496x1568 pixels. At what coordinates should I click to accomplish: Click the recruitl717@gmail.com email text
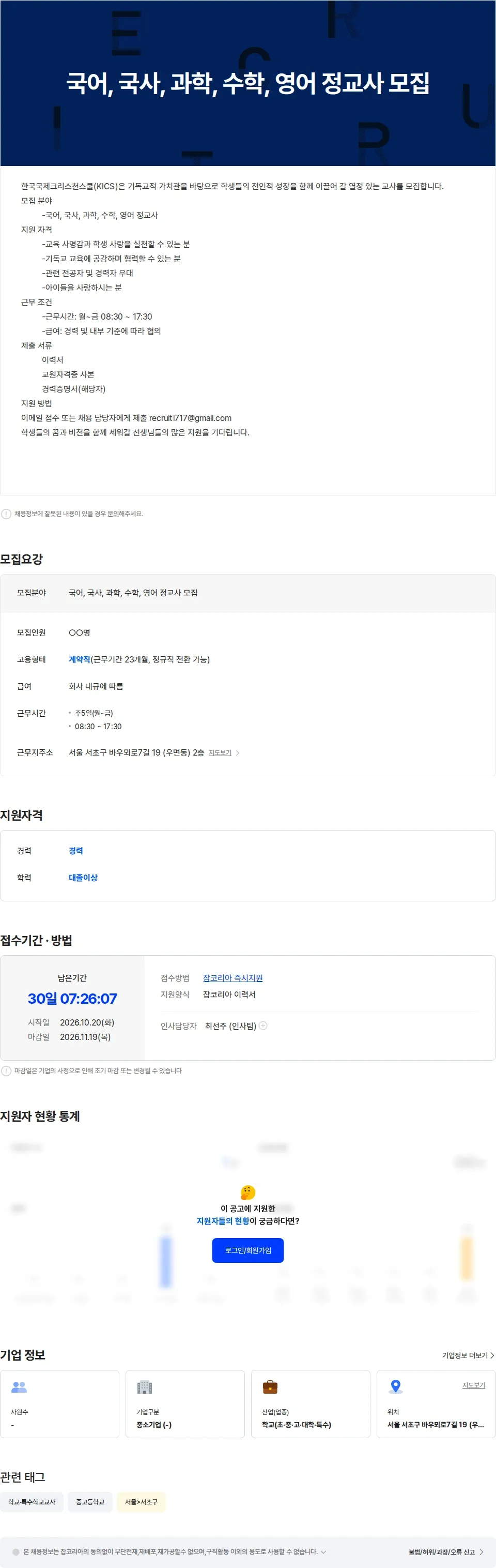[x=190, y=418]
